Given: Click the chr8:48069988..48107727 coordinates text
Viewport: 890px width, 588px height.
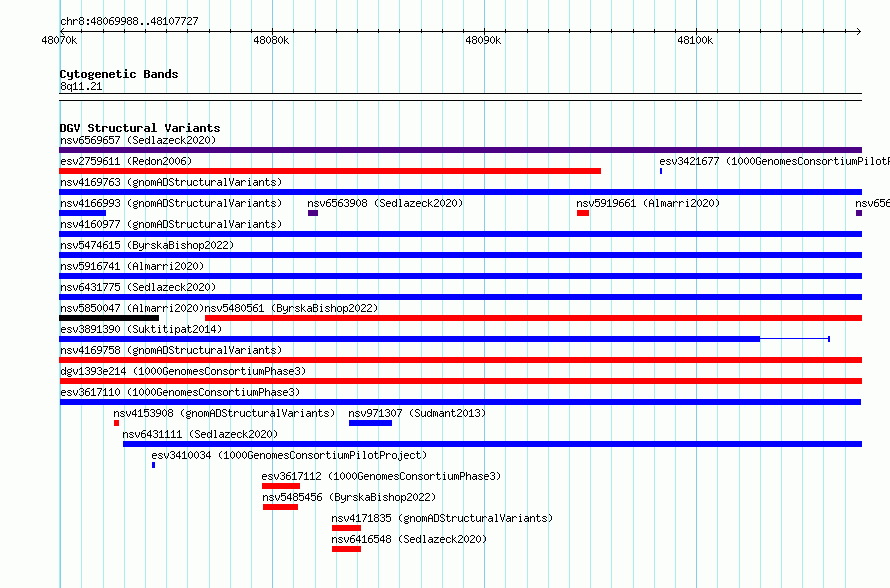Looking at the screenshot, I should coord(129,21).
